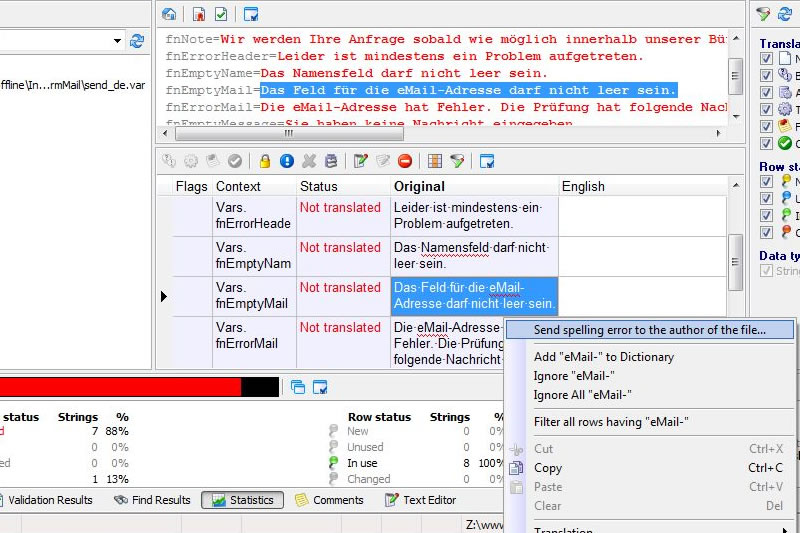Click refresh icon beside the left dropdown
The width and height of the screenshot is (800, 533).
tap(137, 41)
